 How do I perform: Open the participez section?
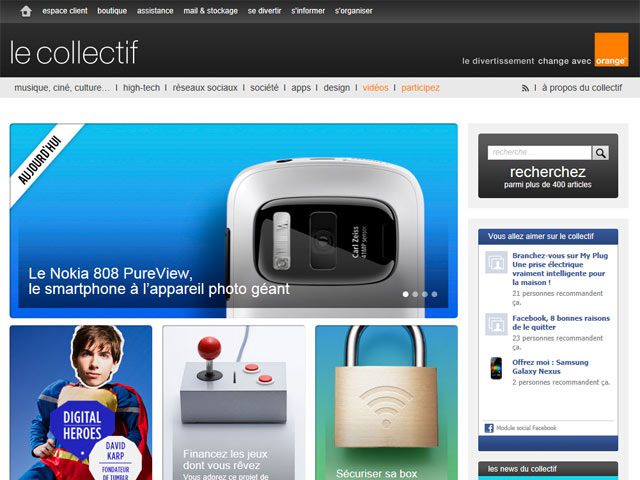420,88
